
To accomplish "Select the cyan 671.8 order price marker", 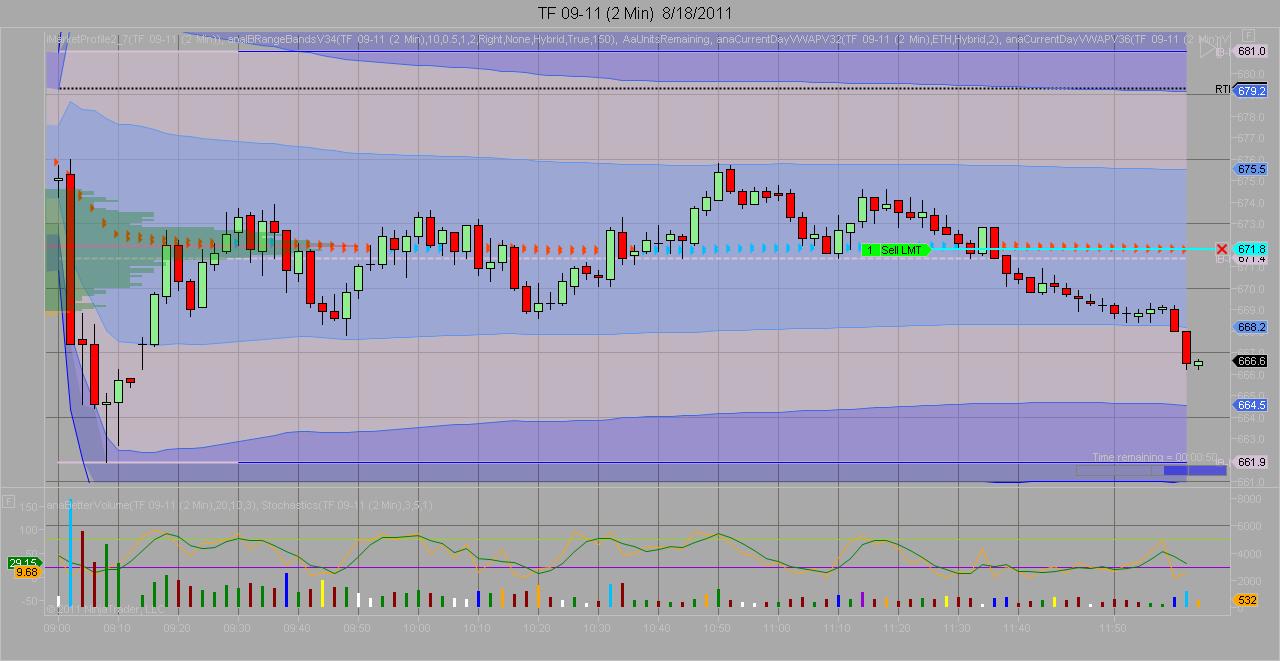I will (1252, 249).
